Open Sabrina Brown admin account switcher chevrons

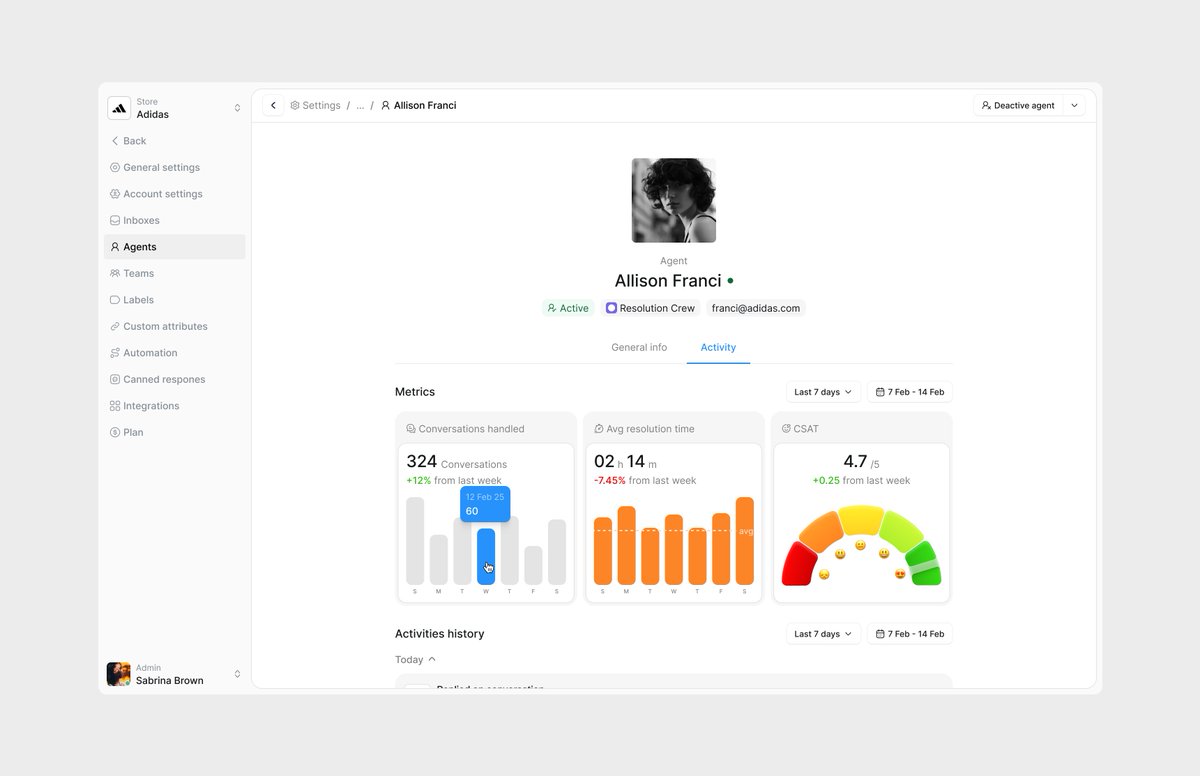(237, 674)
